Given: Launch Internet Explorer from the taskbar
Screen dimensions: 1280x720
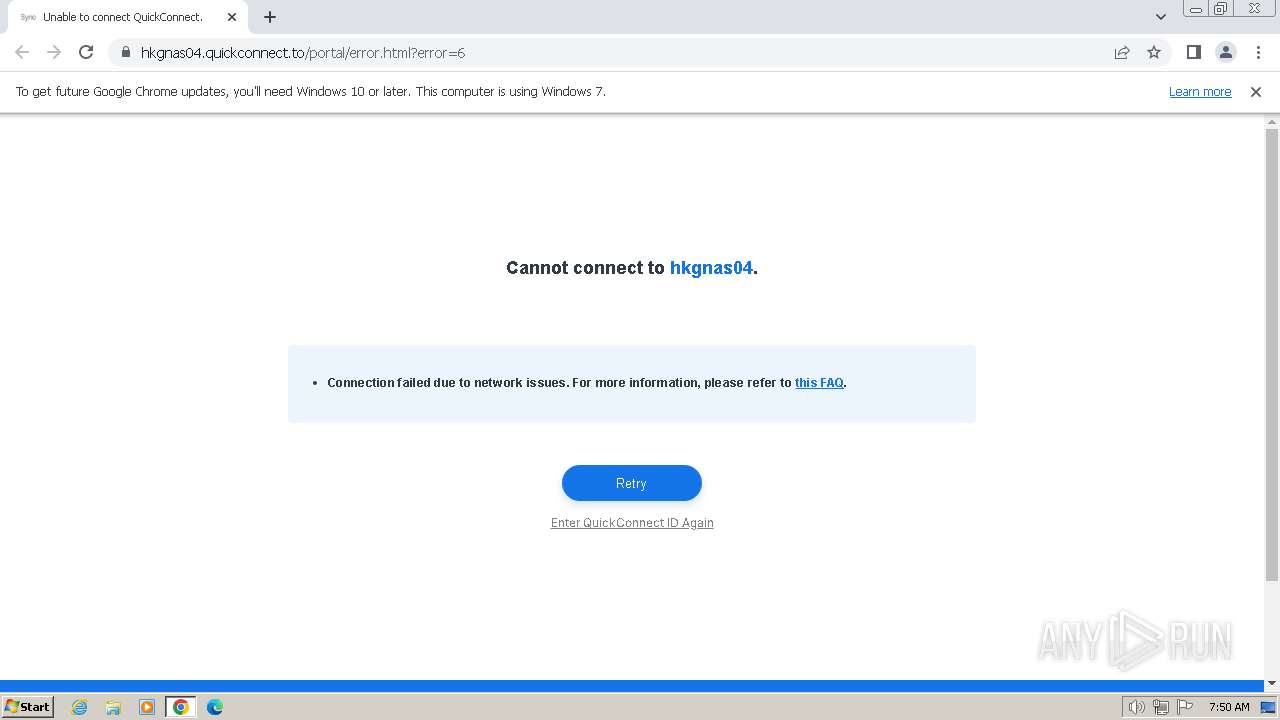Looking at the screenshot, I should click(x=79, y=707).
